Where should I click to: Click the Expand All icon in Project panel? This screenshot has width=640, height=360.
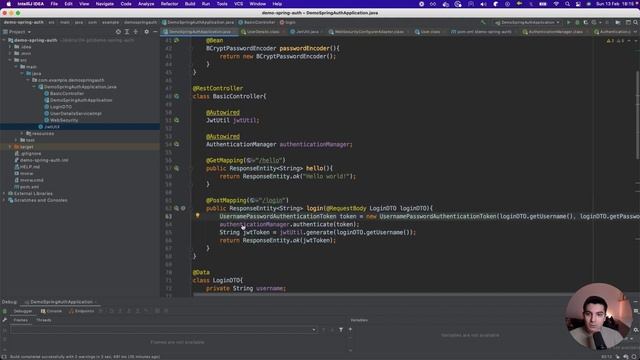point(127,31)
